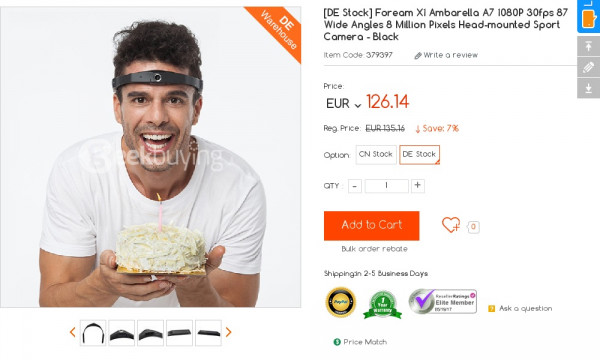This screenshot has height=360, width=600.
Task: Open the EUR currency dropdown
Action: pos(343,103)
